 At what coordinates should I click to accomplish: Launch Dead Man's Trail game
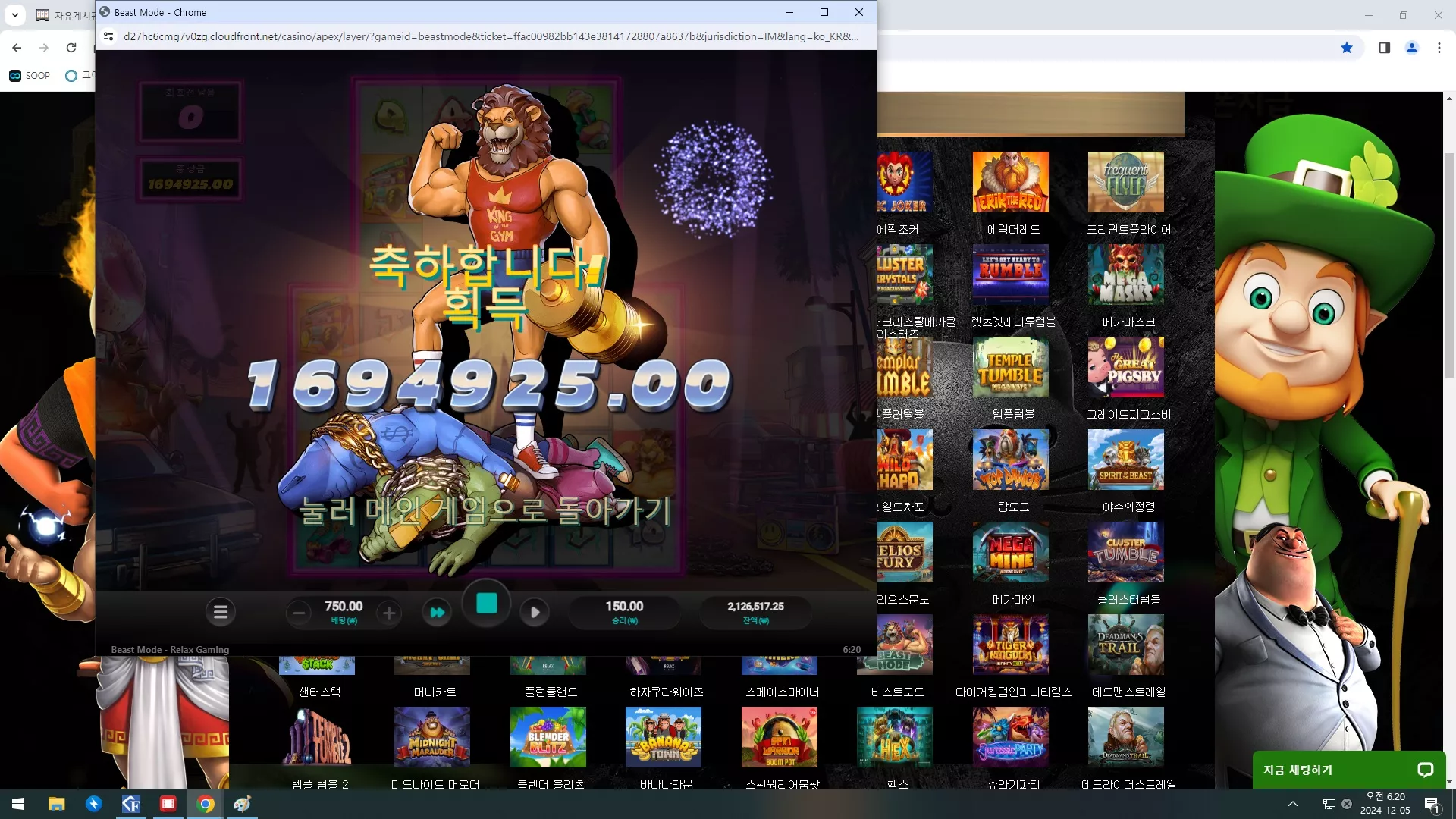pyautogui.click(x=1126, y=645)
